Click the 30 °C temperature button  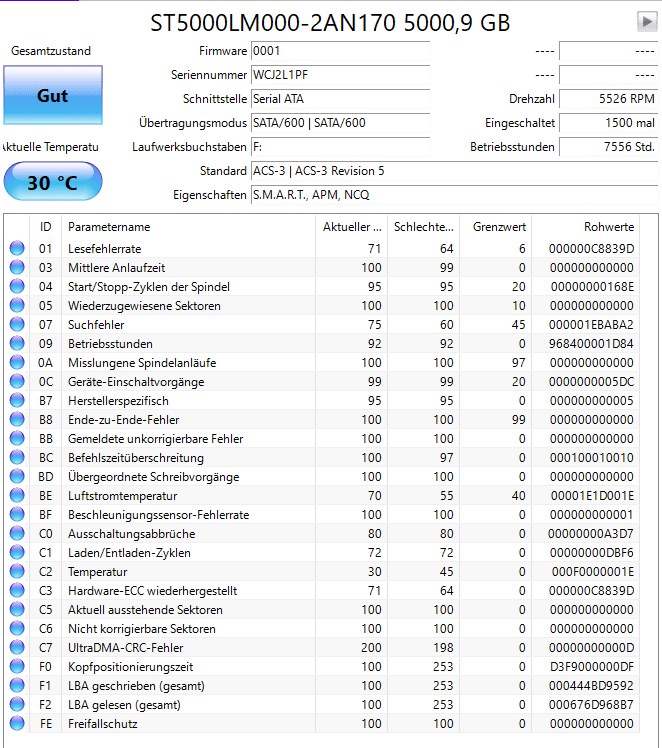pyautogui.click(x=53, y=182)
